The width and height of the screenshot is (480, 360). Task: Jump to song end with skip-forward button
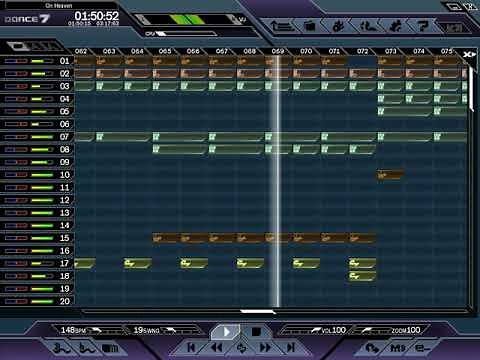pos(291,348)
